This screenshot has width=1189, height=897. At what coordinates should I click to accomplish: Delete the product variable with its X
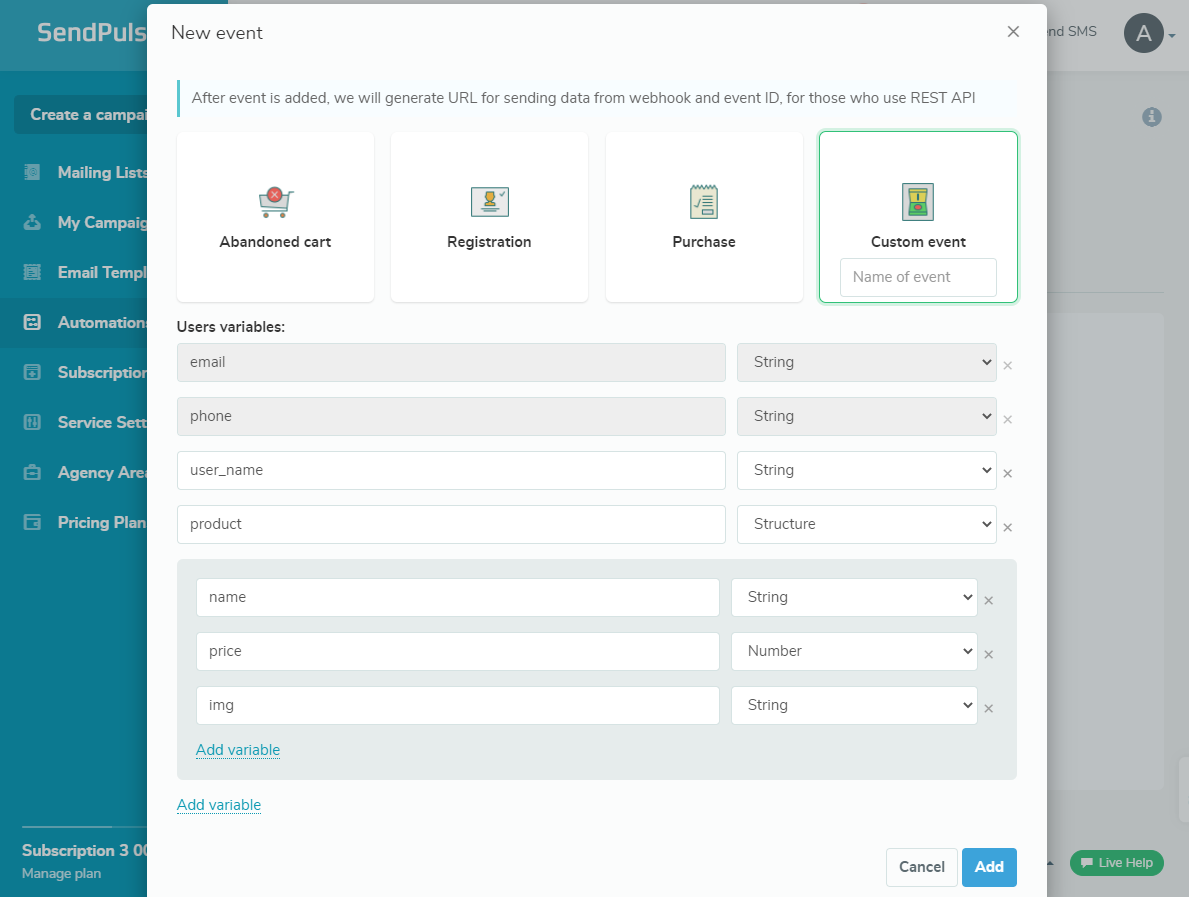tap(1007, 528)
